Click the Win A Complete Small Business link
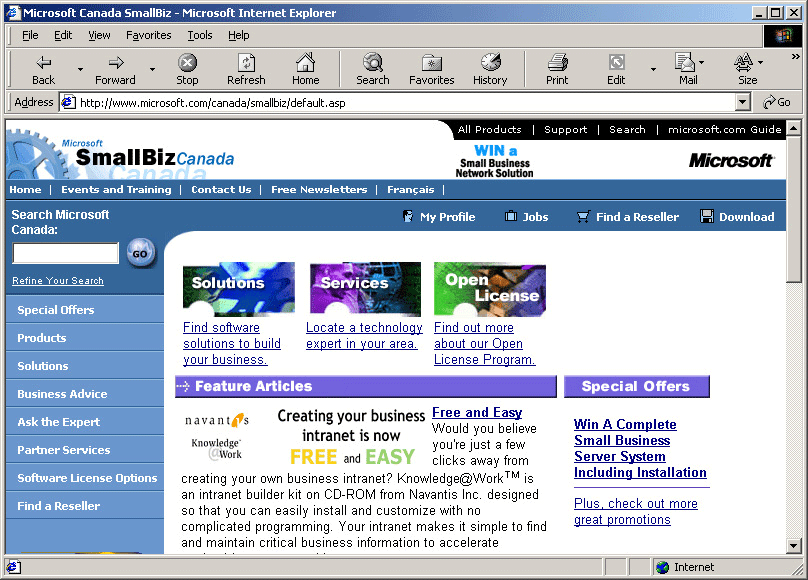 [x=640, y=448]
